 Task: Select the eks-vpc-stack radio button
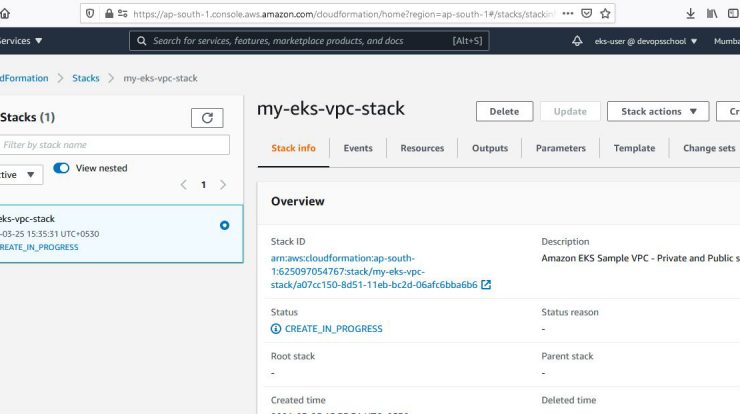pos(225,225)
